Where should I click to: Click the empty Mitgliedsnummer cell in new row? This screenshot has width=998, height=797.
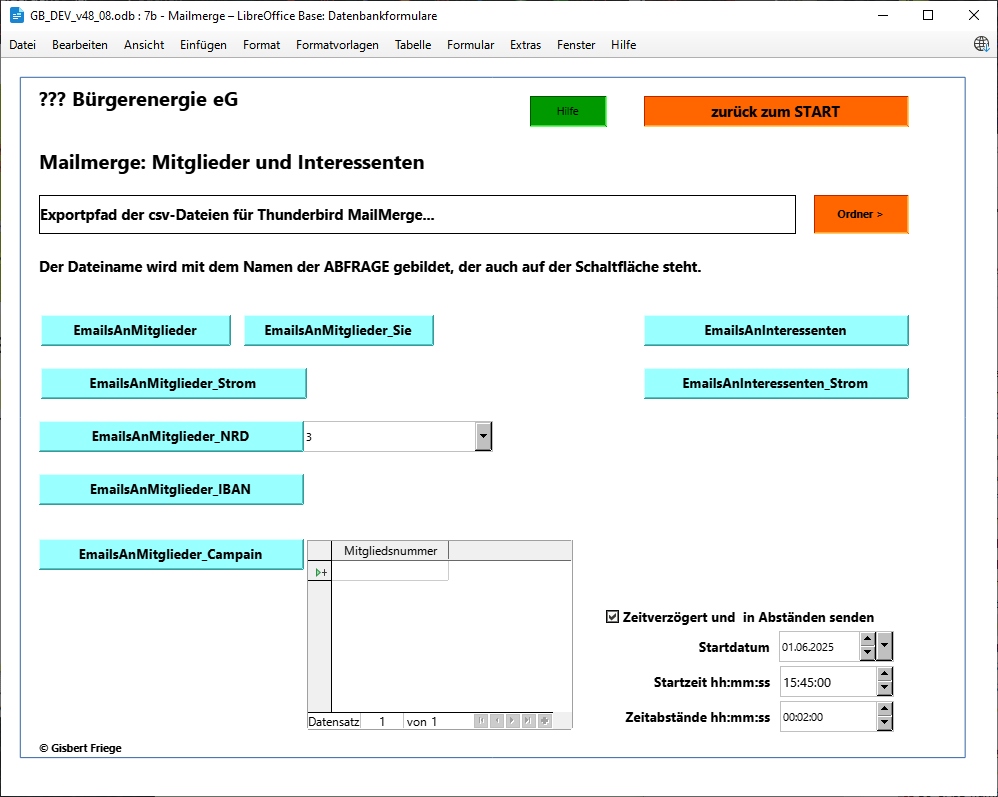pos(390,571)
